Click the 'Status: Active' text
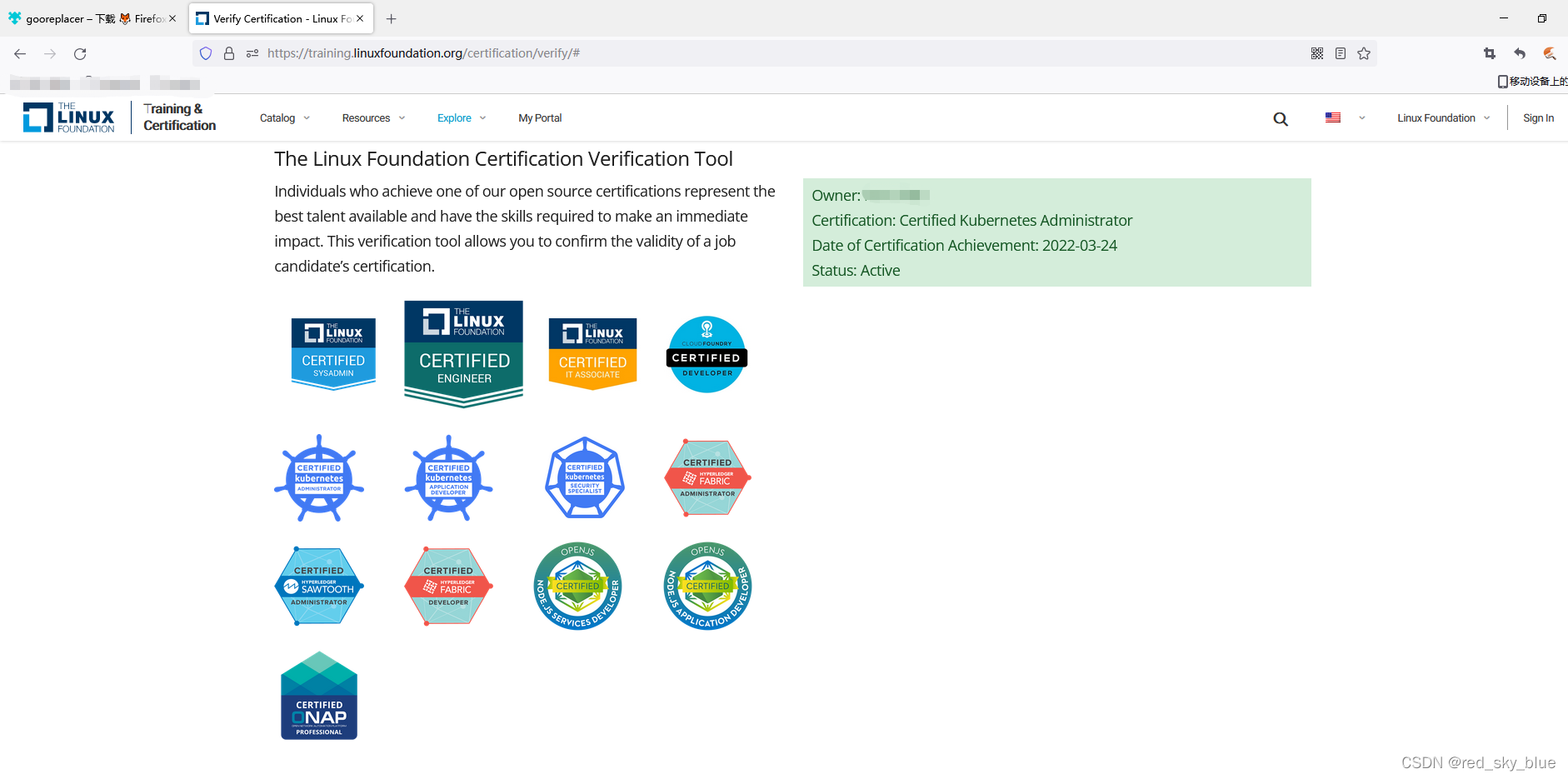Image resolution: width=1568 pixels, height=779 pixels. point(856,271)
